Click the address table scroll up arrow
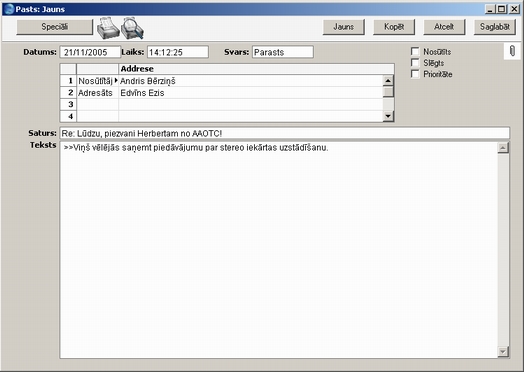This screenshot has height=372, width=524. click(388, 81)
